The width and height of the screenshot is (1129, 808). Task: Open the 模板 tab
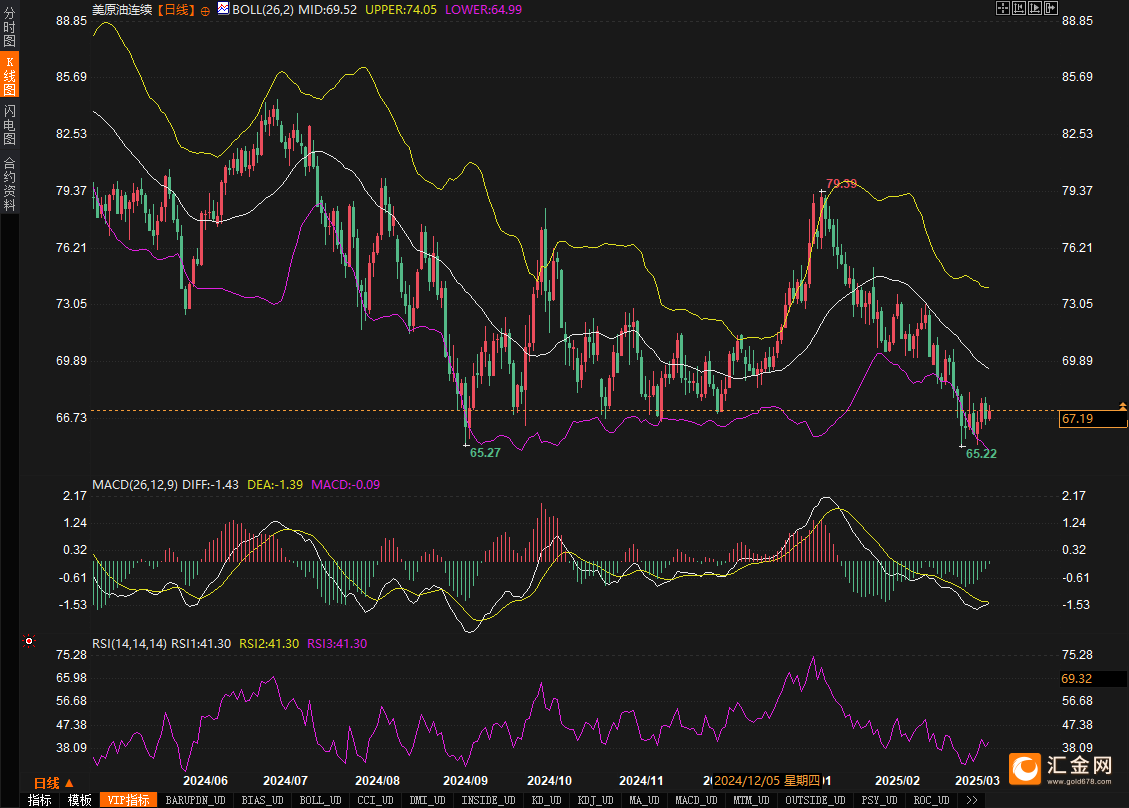click(x=79, y=800)
